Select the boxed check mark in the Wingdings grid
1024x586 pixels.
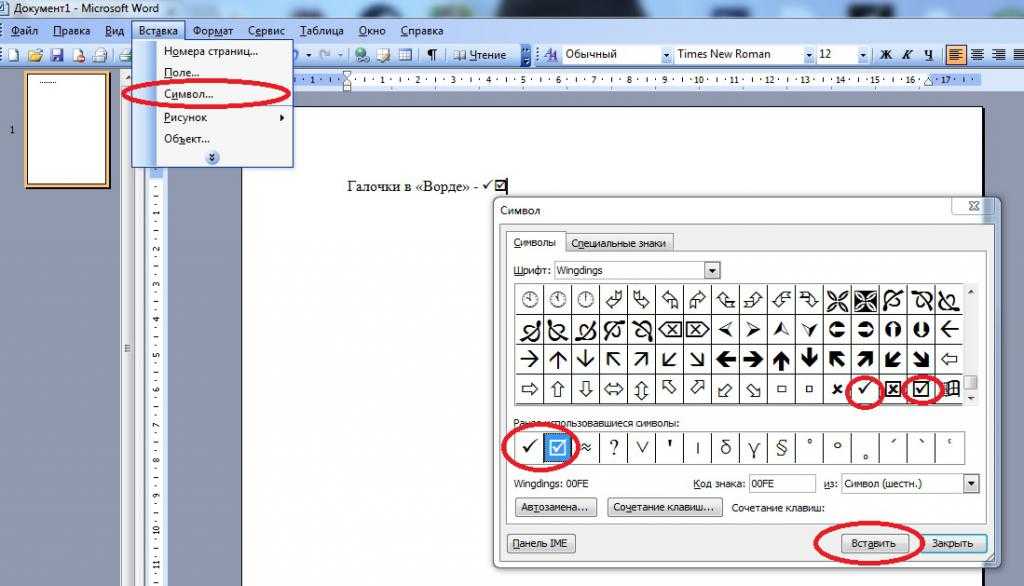point(921,389)
